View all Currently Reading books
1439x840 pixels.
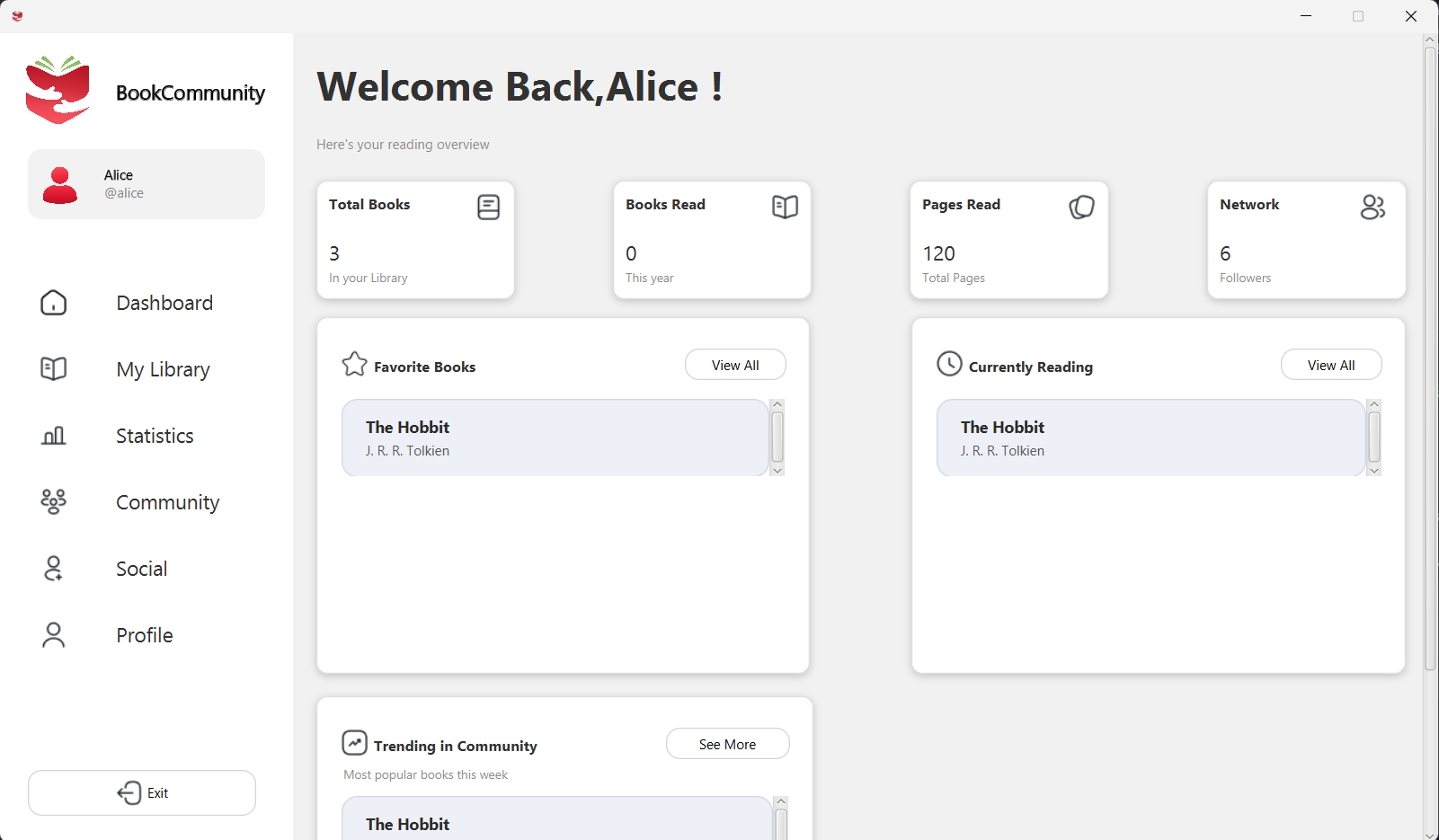[x=1330, y=365]
